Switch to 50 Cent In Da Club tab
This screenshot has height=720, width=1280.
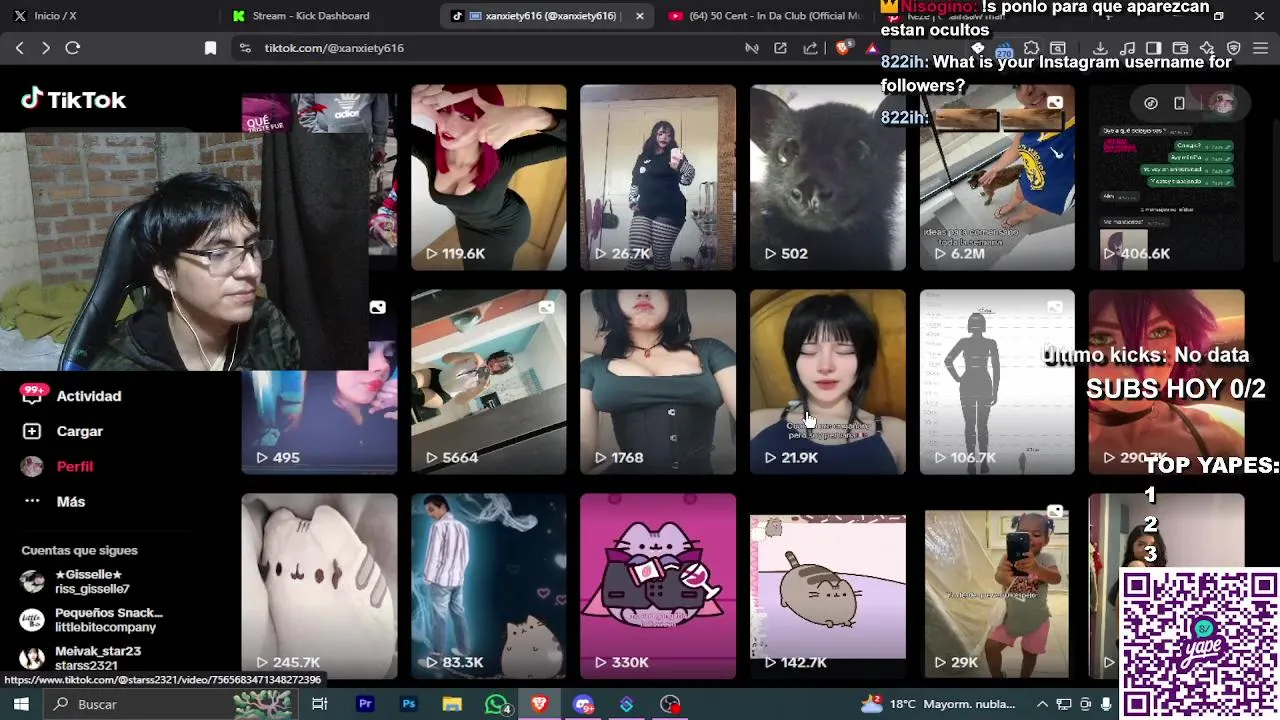point(765,16)
